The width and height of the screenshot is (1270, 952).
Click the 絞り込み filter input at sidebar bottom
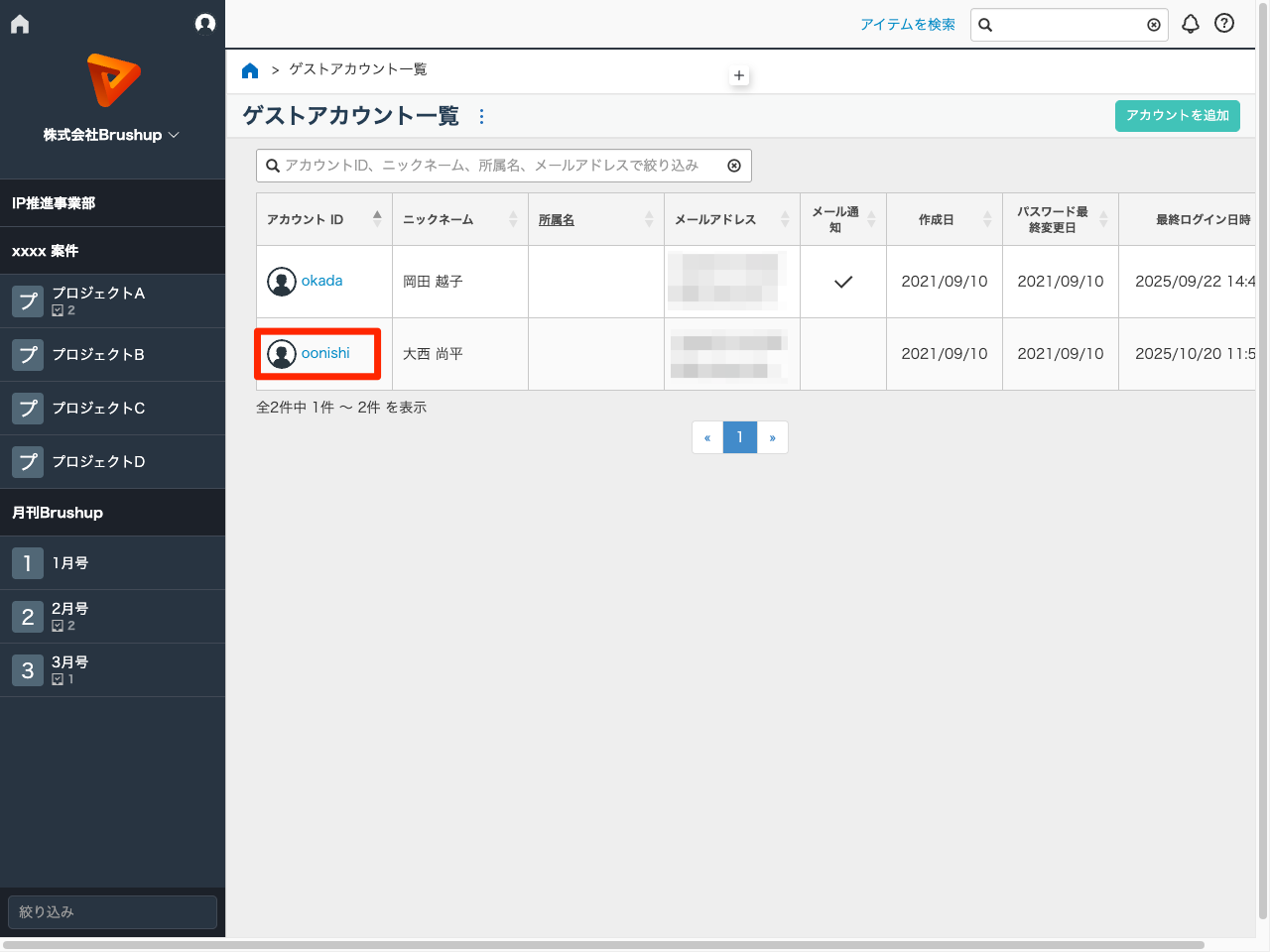point(112,911)
